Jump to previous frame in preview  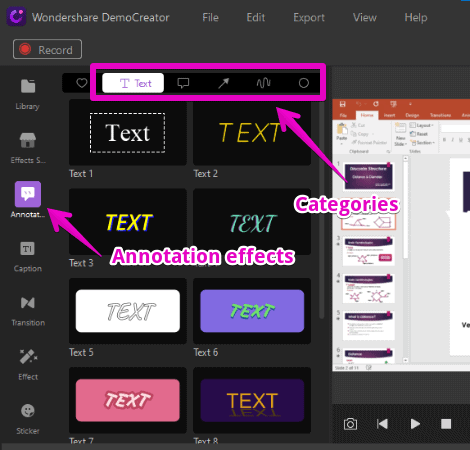[382, 424]
